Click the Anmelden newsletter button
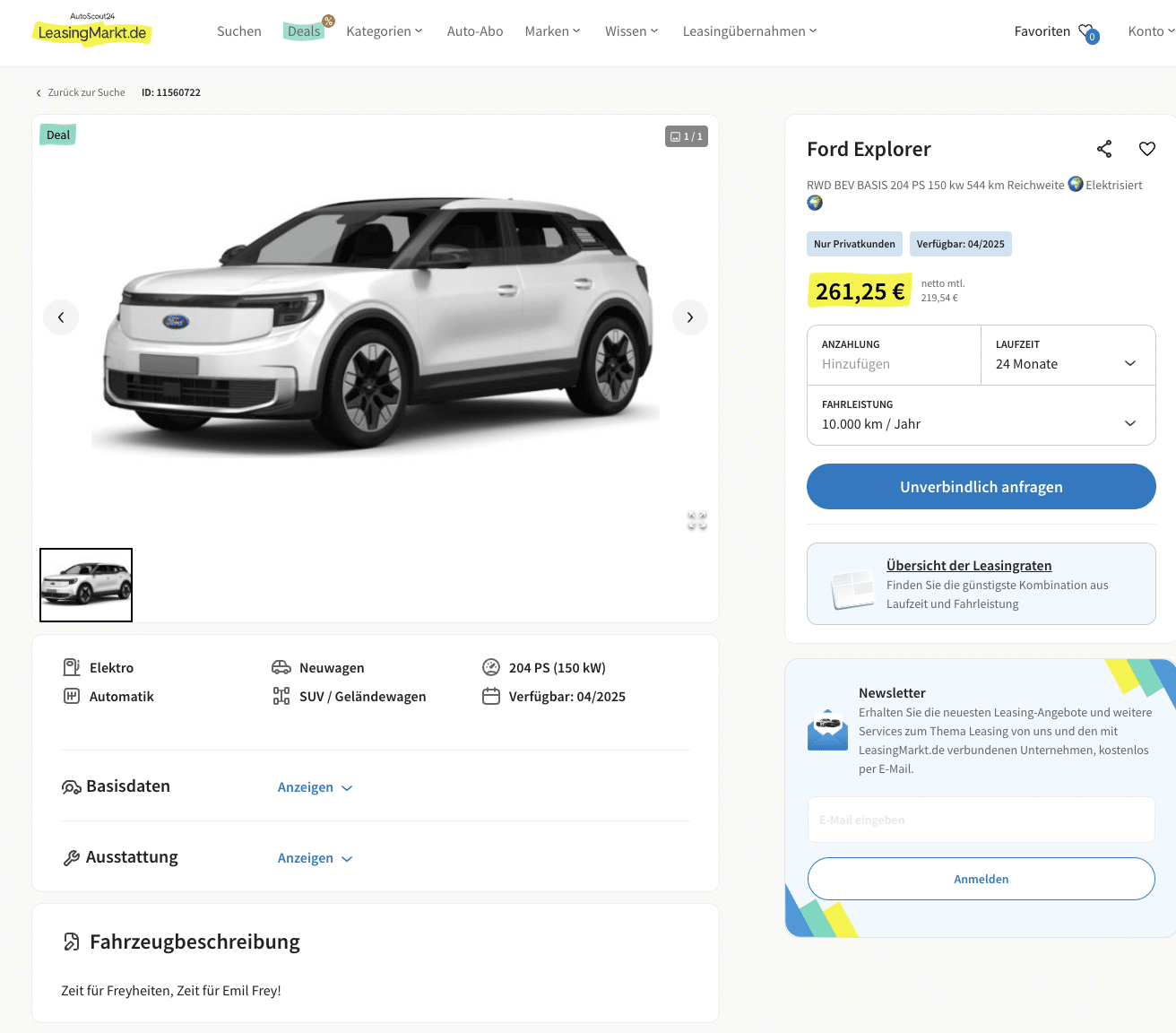The width and height of the screenshot is (1176, 1033). point(981,879)
